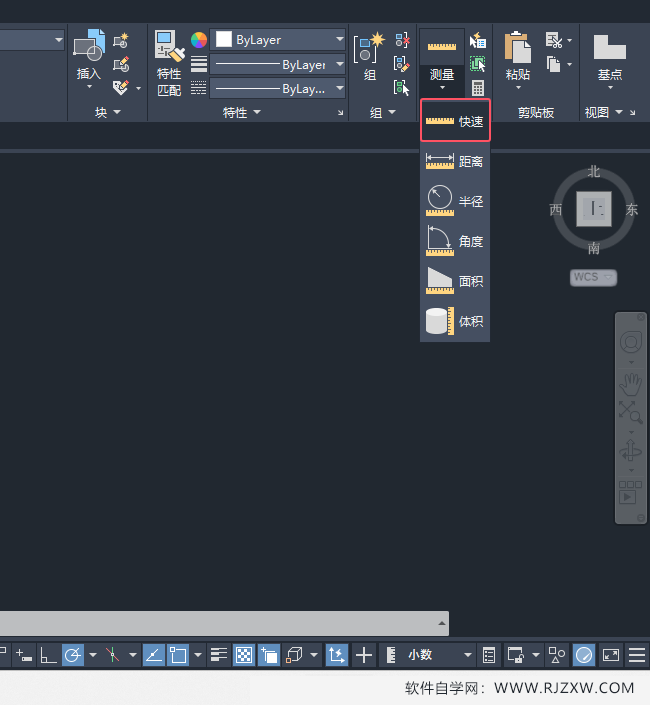The width and height of the screenshot is (650, 705).
Task: Click the Edit attributes tag icon
Action: click(x=120, y=87)
